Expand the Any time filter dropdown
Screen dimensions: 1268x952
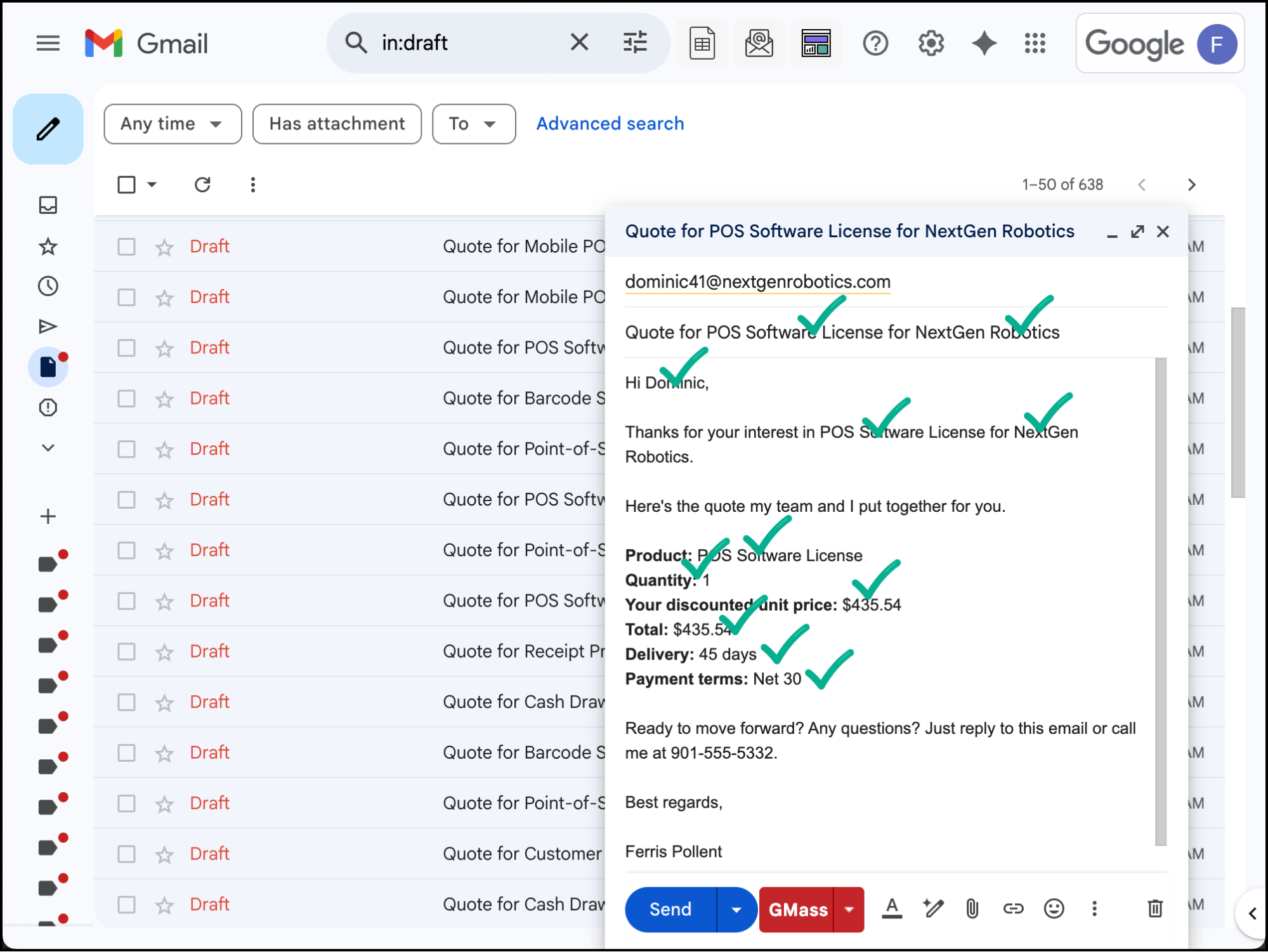click(172, 124)
